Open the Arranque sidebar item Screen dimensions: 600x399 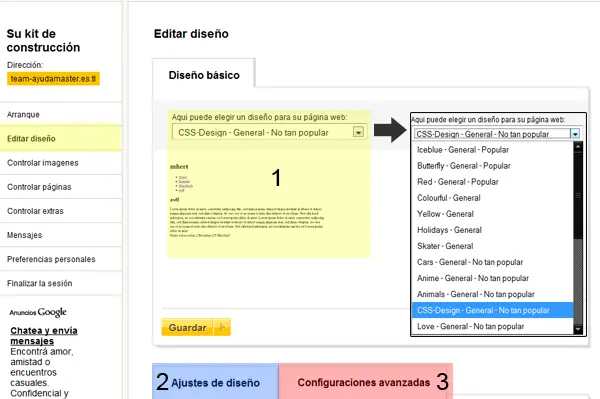[61, 114]
